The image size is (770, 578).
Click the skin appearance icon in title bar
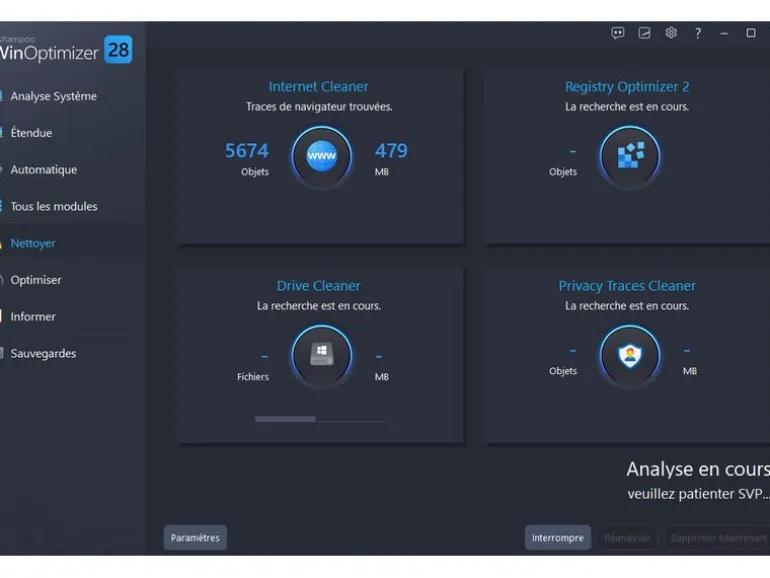pyautogui.click(x=644, y=33)
